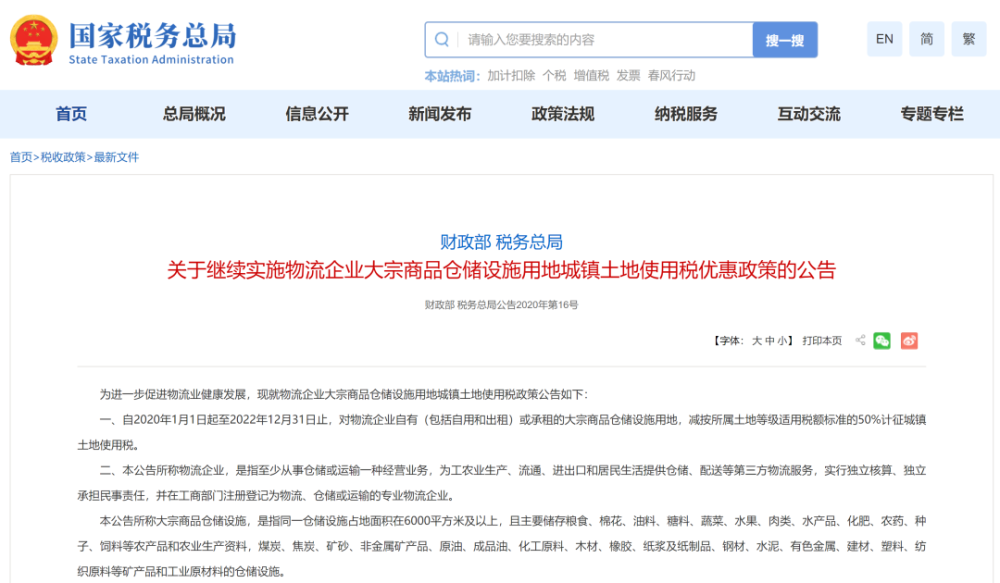The image size is (1000, 583).
Task: Set font size to 小
Action: pos(783,341)
